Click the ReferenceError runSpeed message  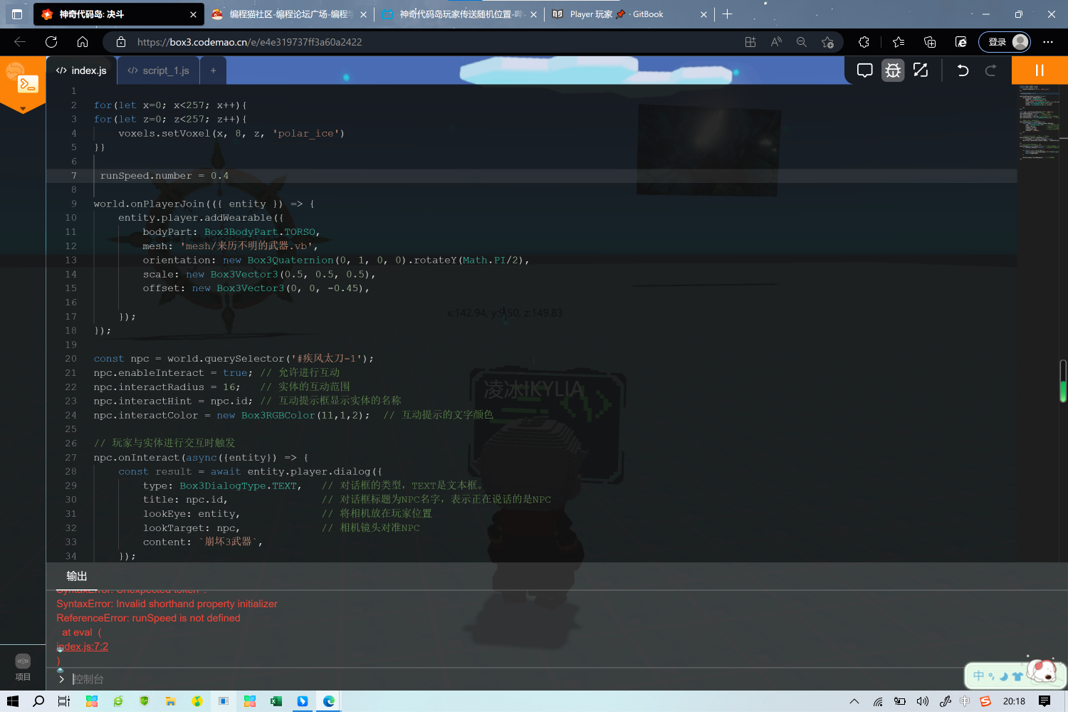(148, 618)
